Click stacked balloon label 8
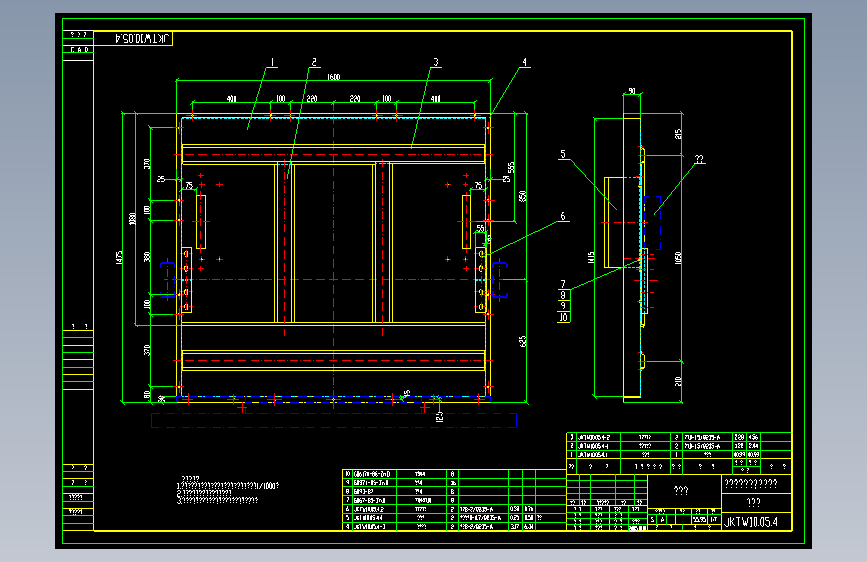Screen dimensions: 867x562 pos(563,295)
